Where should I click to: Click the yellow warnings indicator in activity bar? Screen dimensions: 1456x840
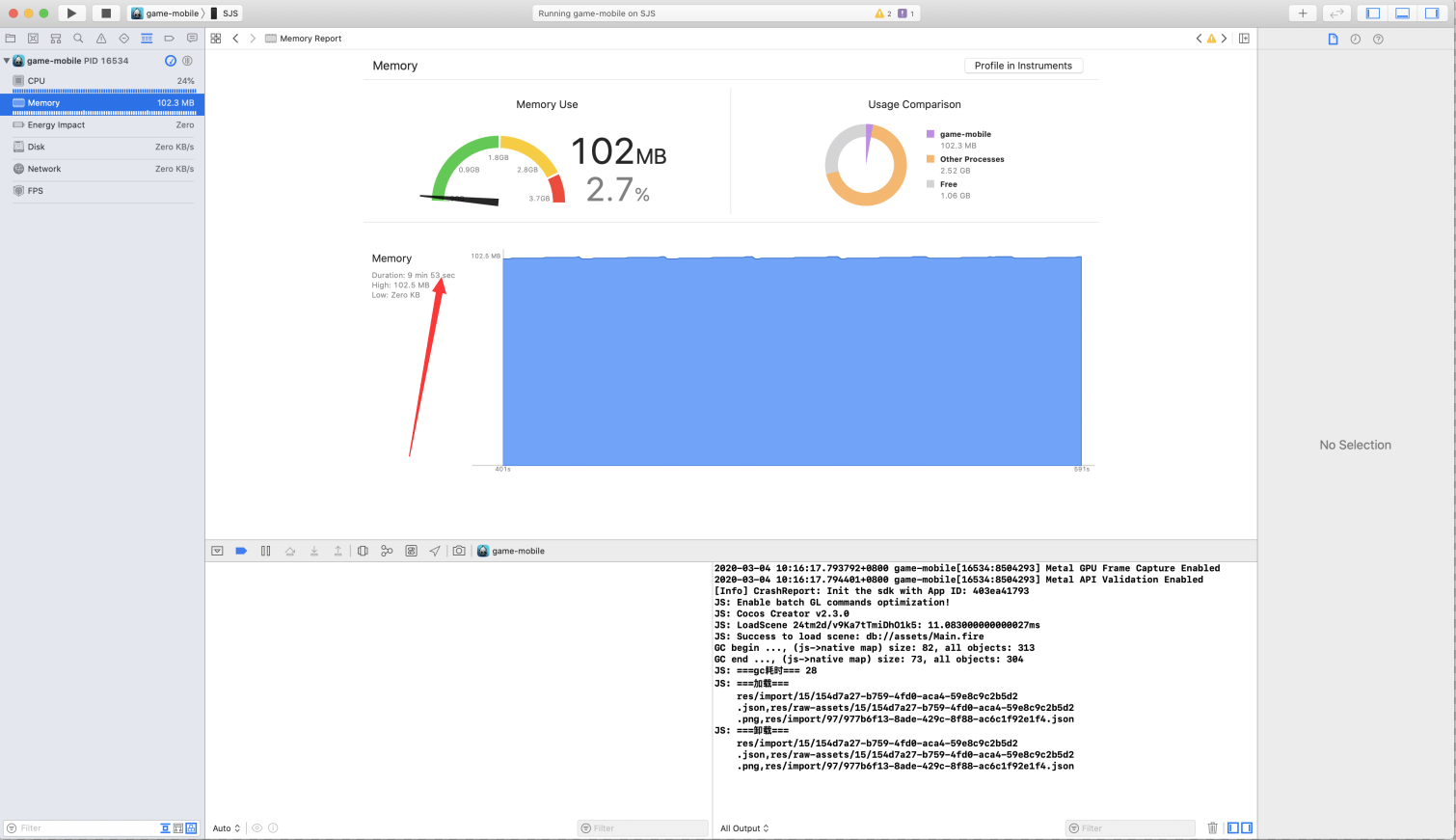tap(883, 14)
